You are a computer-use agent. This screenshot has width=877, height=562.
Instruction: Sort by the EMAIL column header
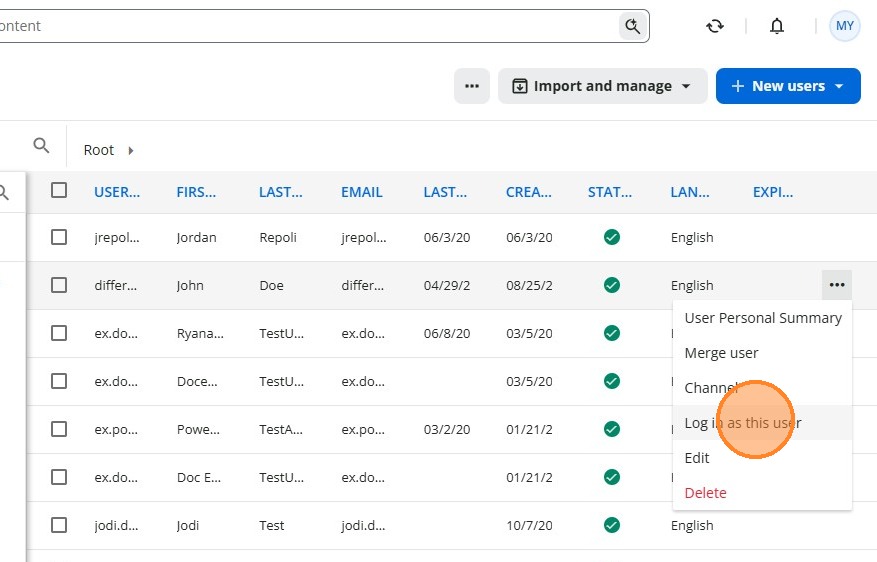click(x=361, y=192)
